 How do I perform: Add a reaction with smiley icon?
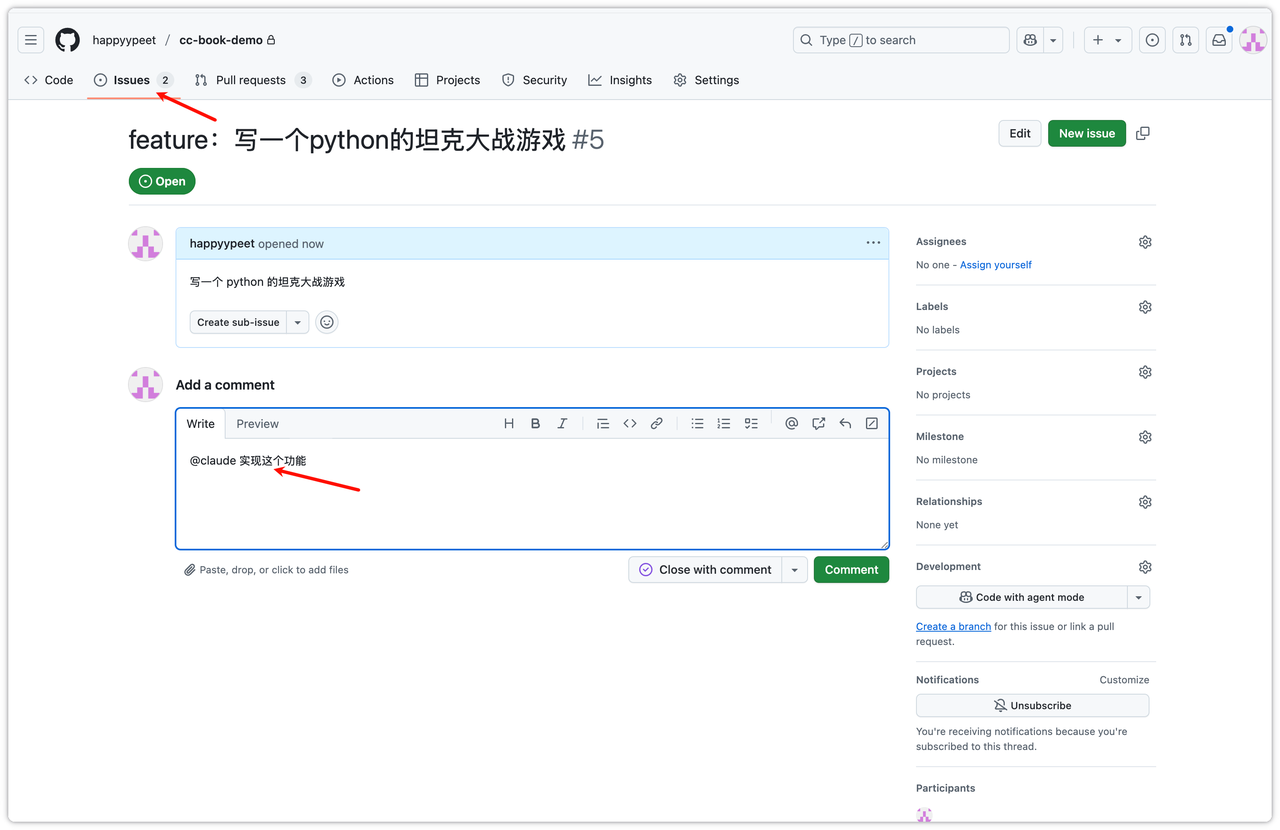click(326, 322)
